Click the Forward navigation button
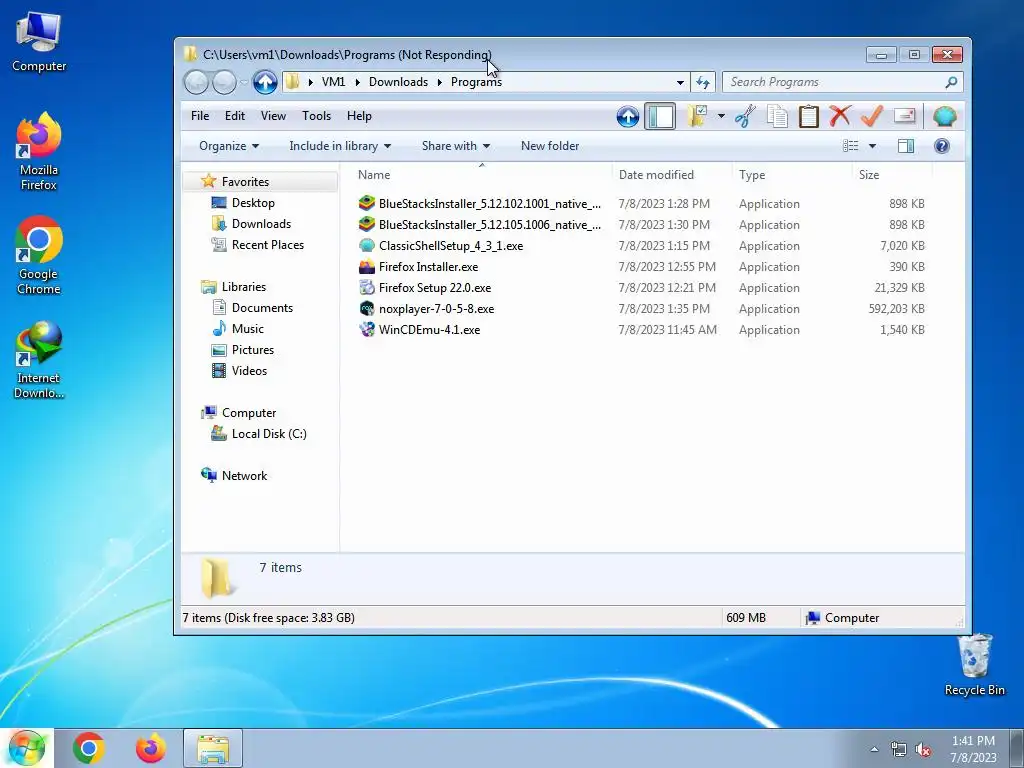This screenshot has height=768, width=1024. [x=224, y=82]
